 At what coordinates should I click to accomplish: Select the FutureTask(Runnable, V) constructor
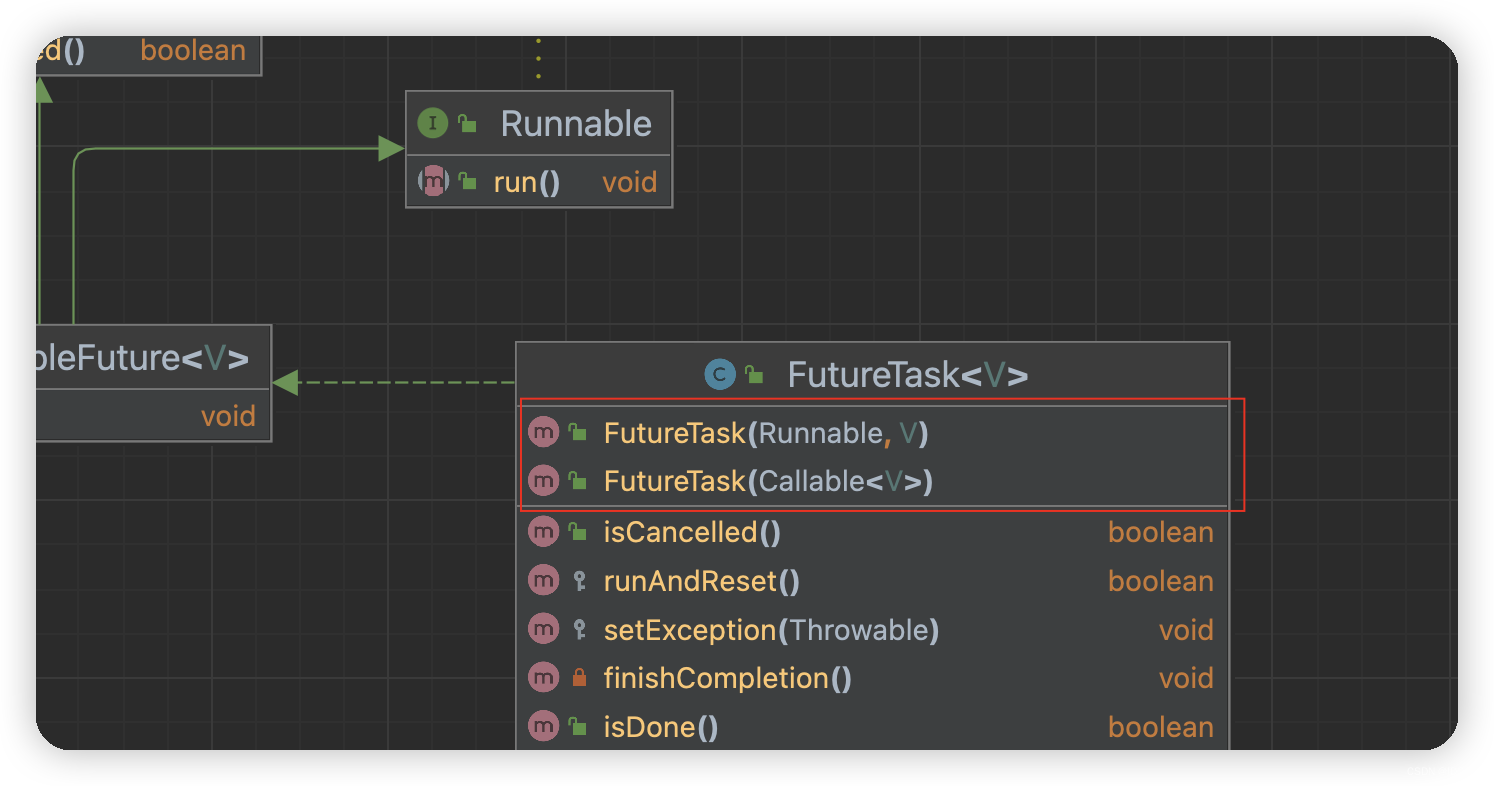pyautogui.click(x=767, y=433)
